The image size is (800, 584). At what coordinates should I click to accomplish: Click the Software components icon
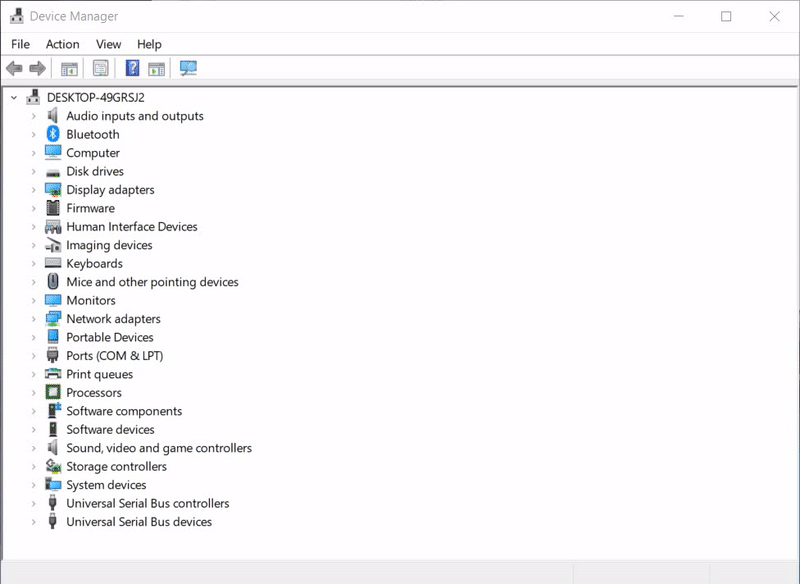[x=54, y=411]
